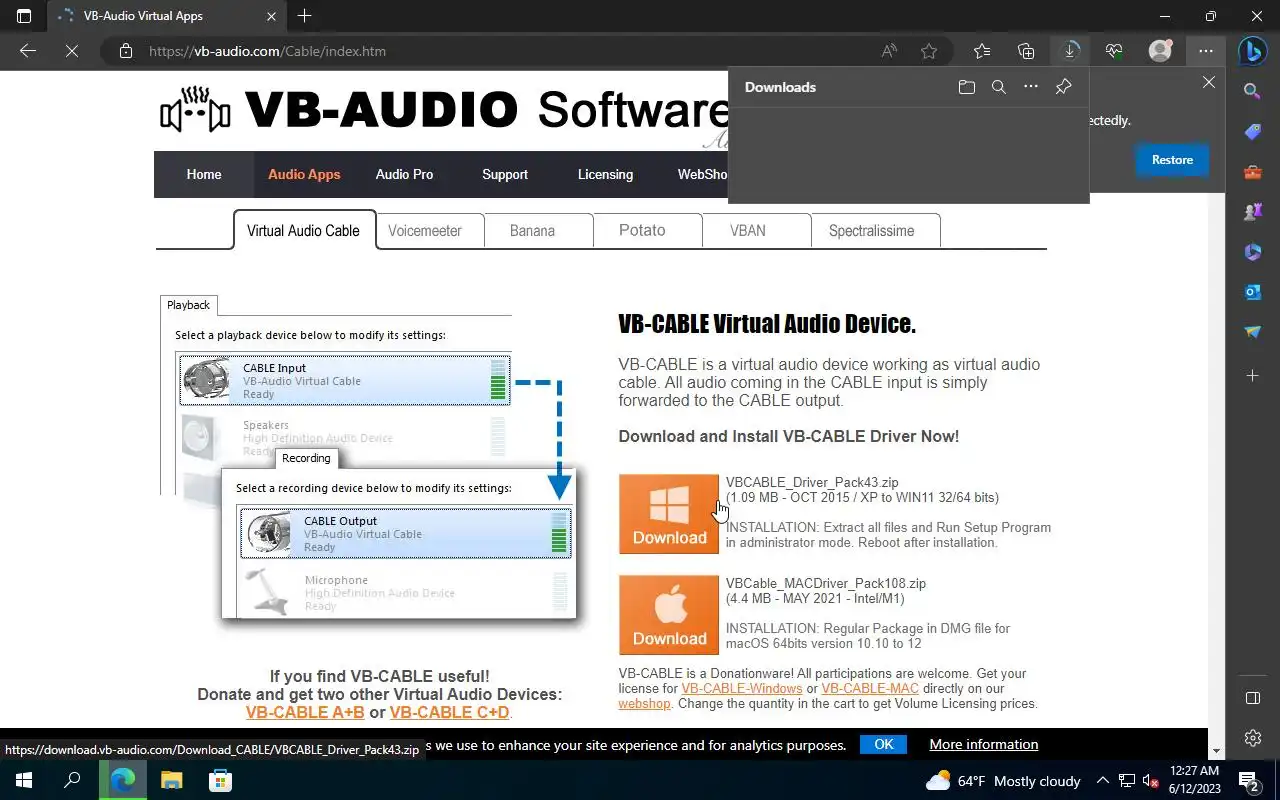
Task: Show hidden system tray icons
Action: [x=1103, y=780]
